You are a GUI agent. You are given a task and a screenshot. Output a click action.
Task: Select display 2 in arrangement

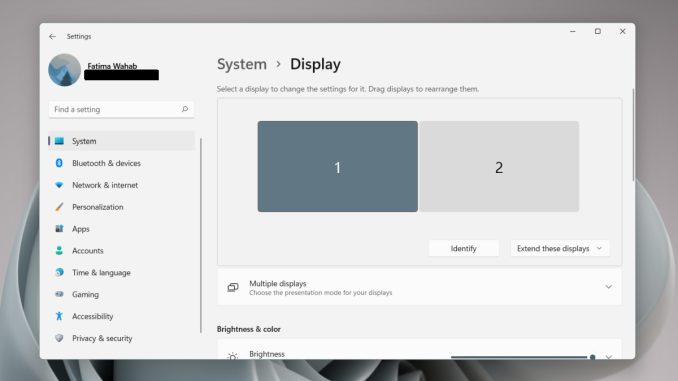pyautogui.click(x=499, y=166)
